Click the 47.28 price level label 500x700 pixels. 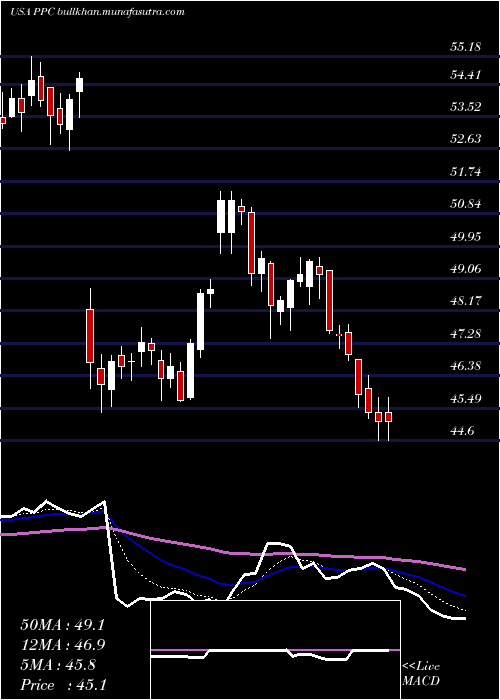466,334
